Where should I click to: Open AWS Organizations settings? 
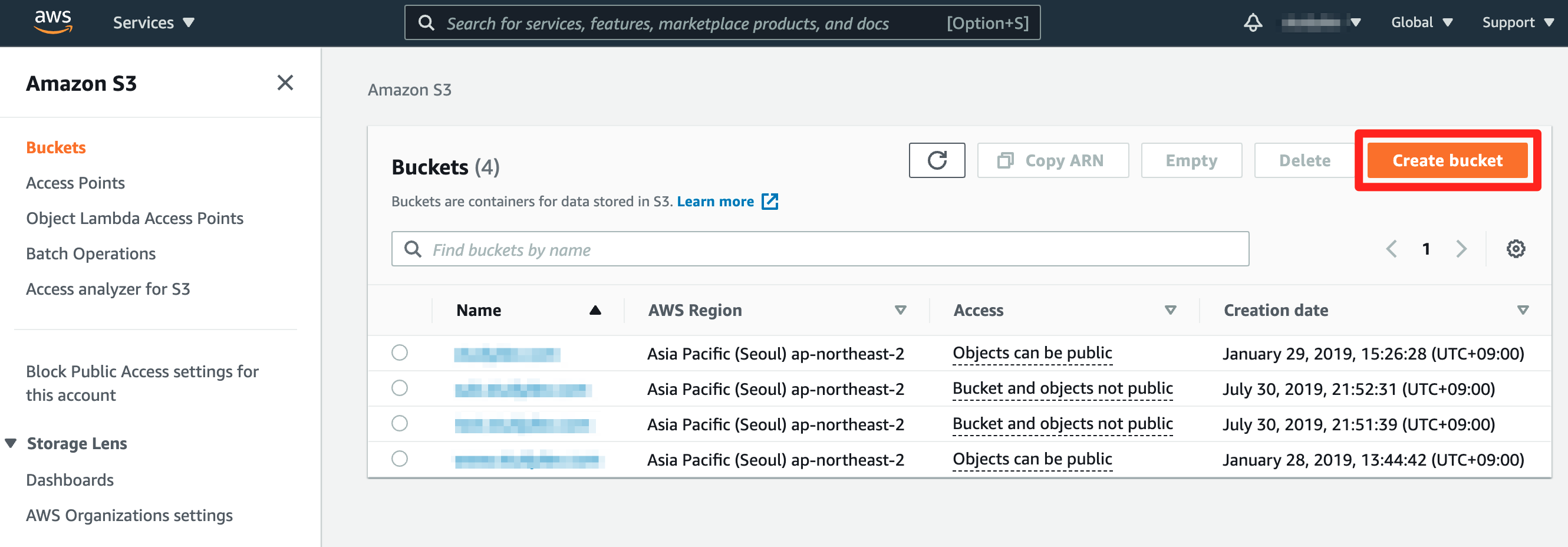tap(130, 515)
